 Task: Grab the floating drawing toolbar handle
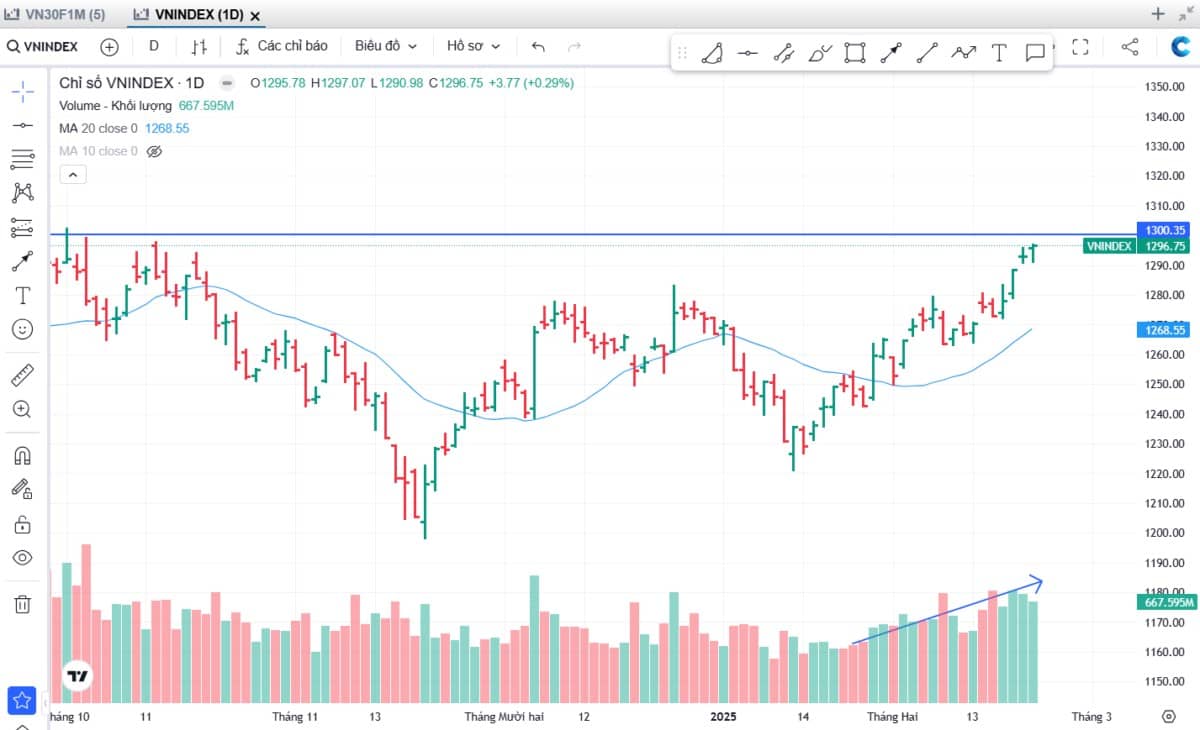(x=682, y=53)
